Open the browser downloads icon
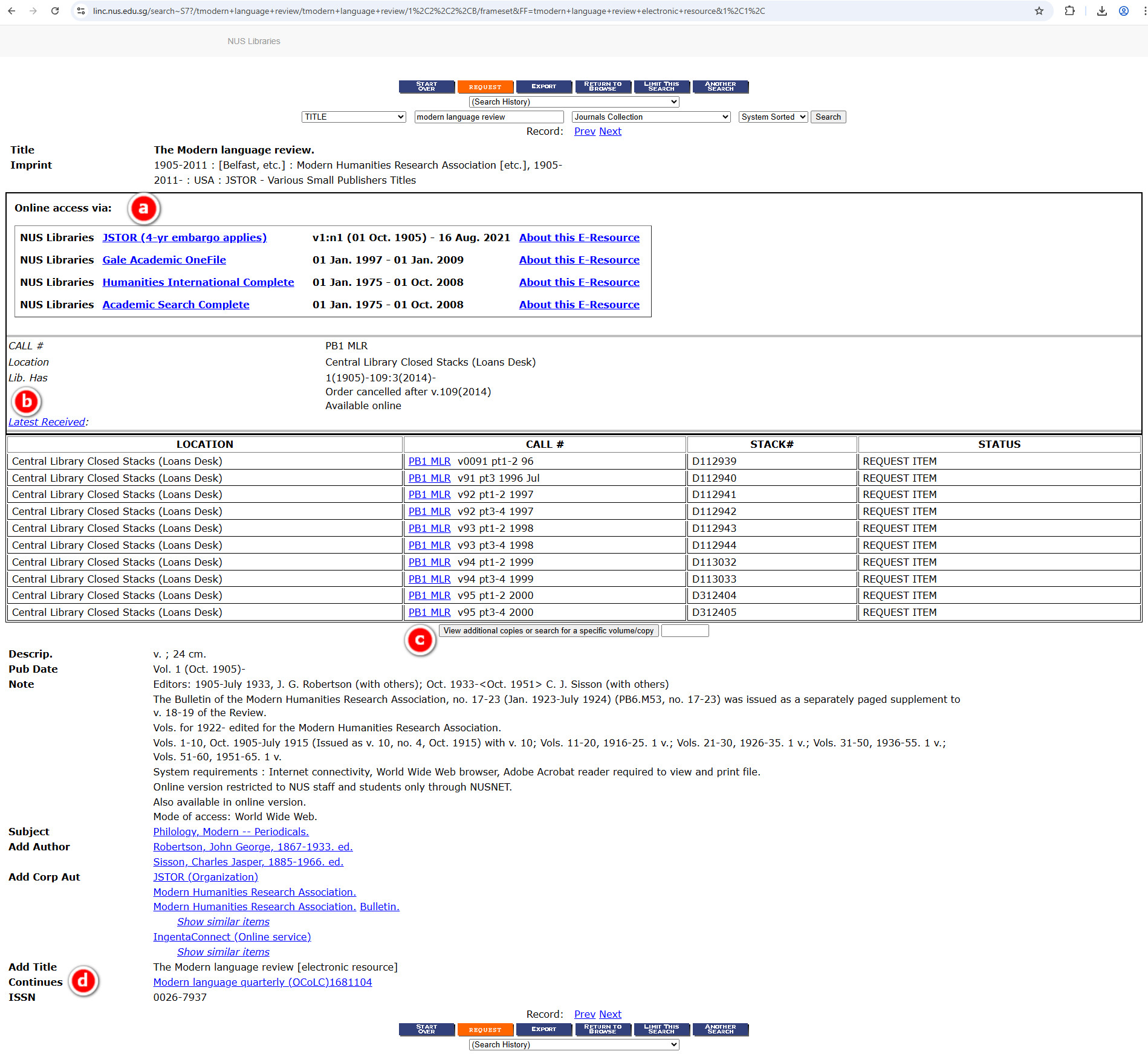The height and width of the screenshot is (1054, 1148). click(x=1101, y=11)
